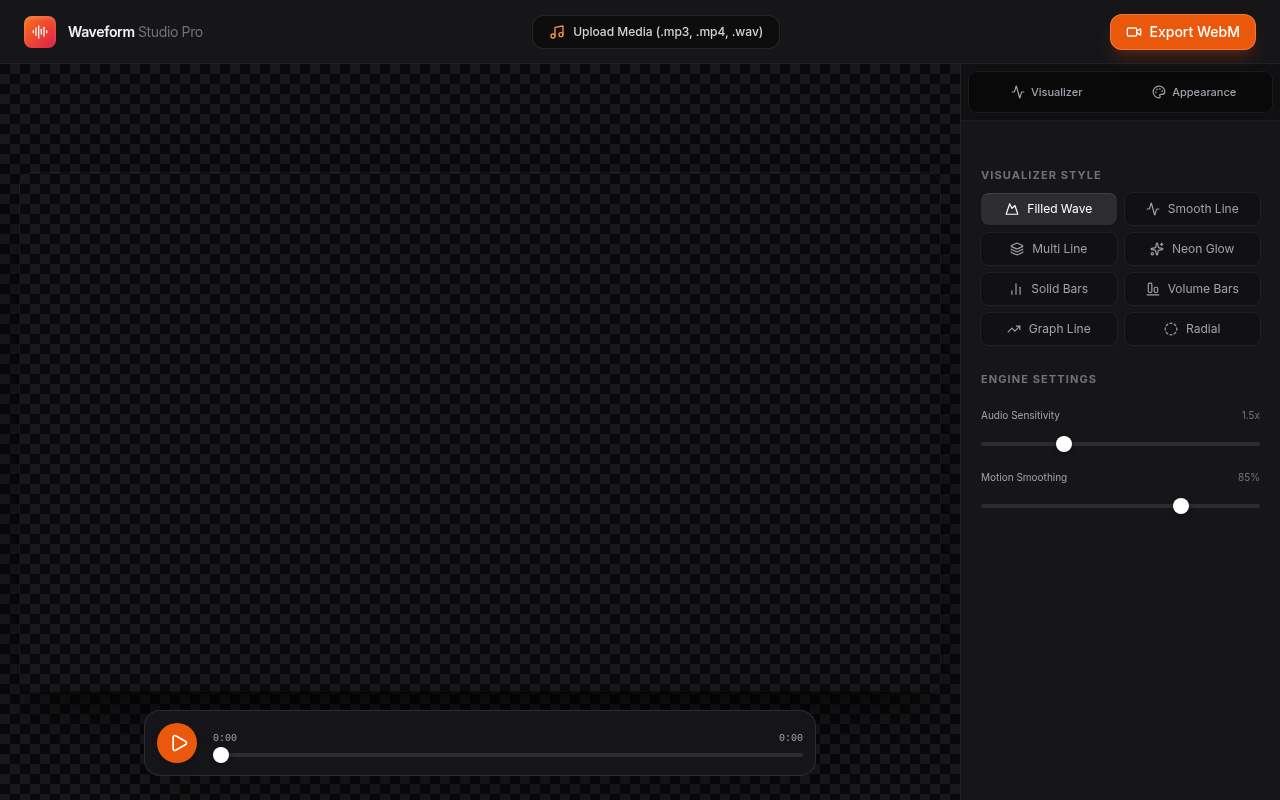The image size is (1280, 800).
Task: Click Upload Media button
Action: 656,32
